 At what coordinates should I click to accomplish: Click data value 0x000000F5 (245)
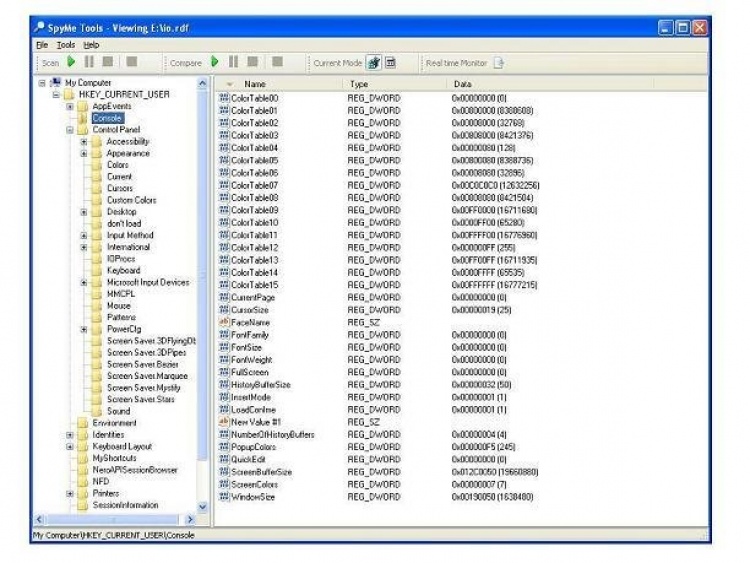pyautogui.click(x=483, y=447)
